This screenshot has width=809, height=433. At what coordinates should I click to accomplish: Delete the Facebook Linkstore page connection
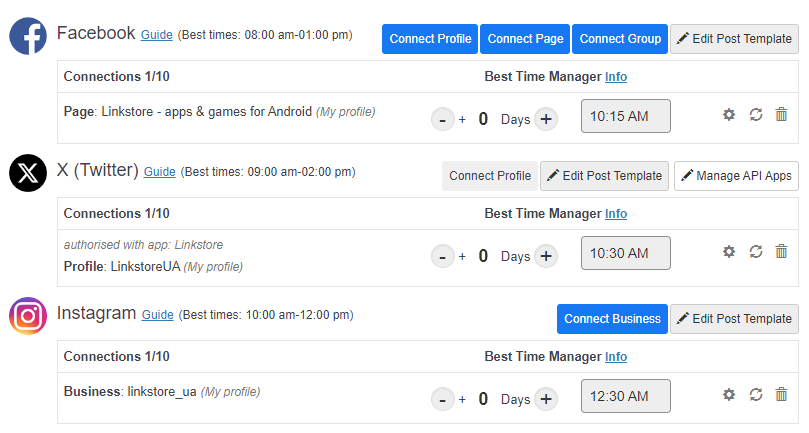(782, 115)
